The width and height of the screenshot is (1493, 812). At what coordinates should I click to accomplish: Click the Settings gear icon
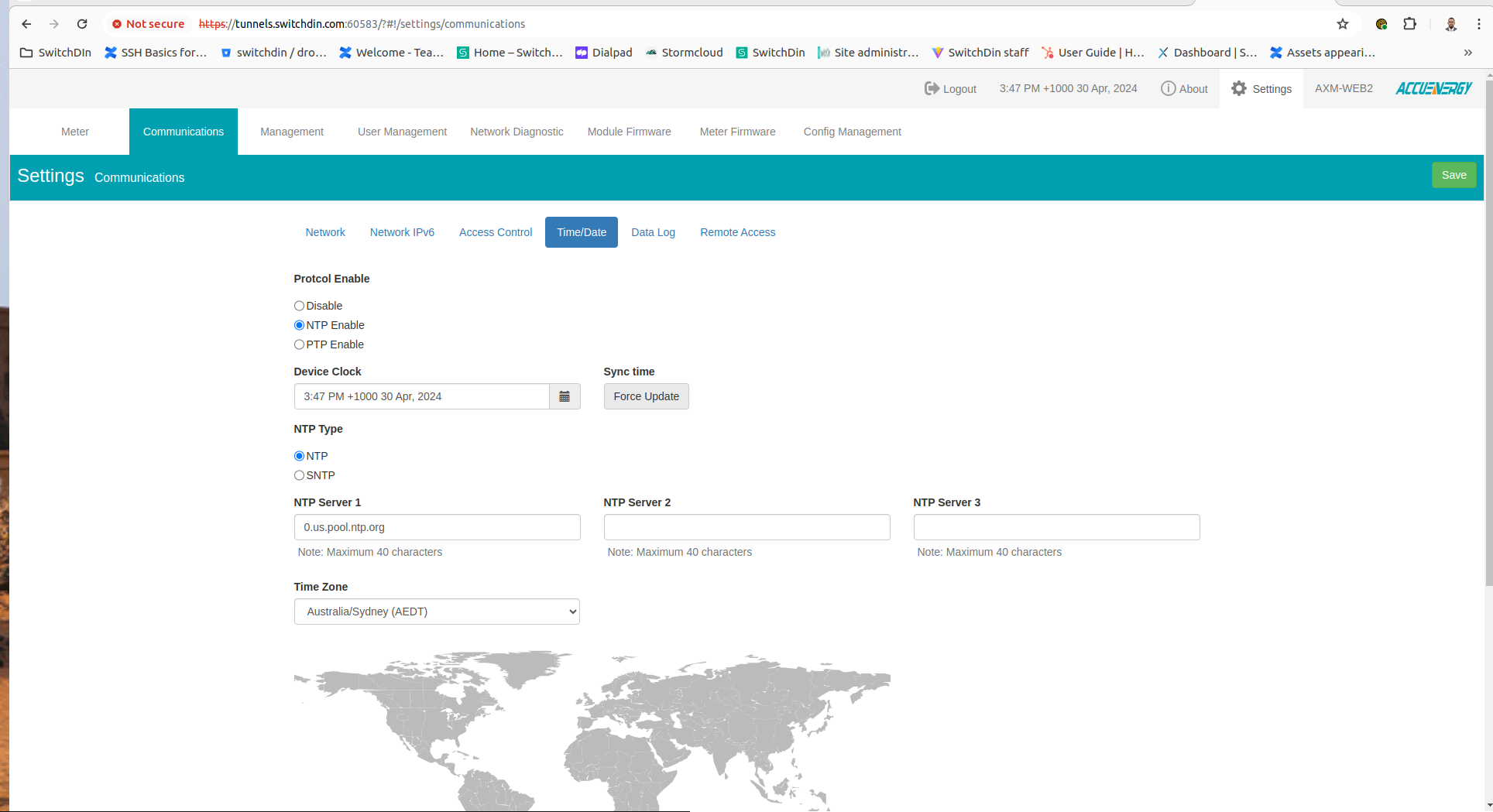pyautogui.click(x=1239, y=88)
